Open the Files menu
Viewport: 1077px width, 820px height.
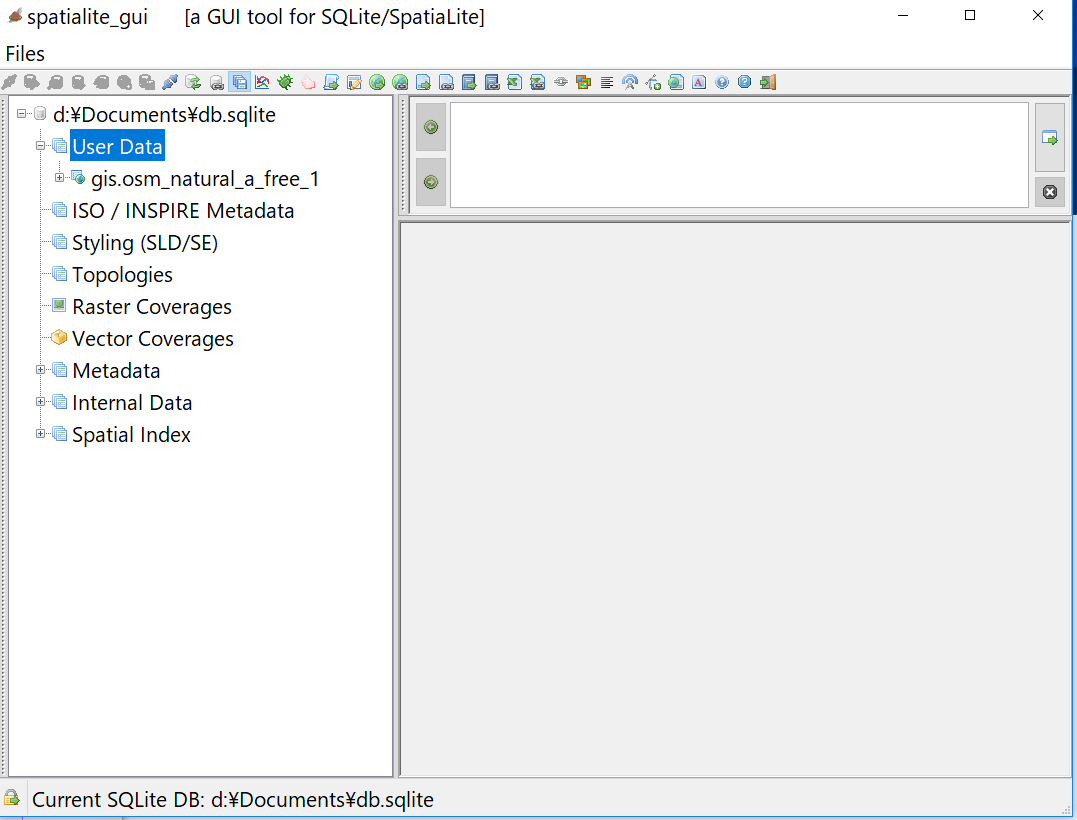[x=25, y=54]
